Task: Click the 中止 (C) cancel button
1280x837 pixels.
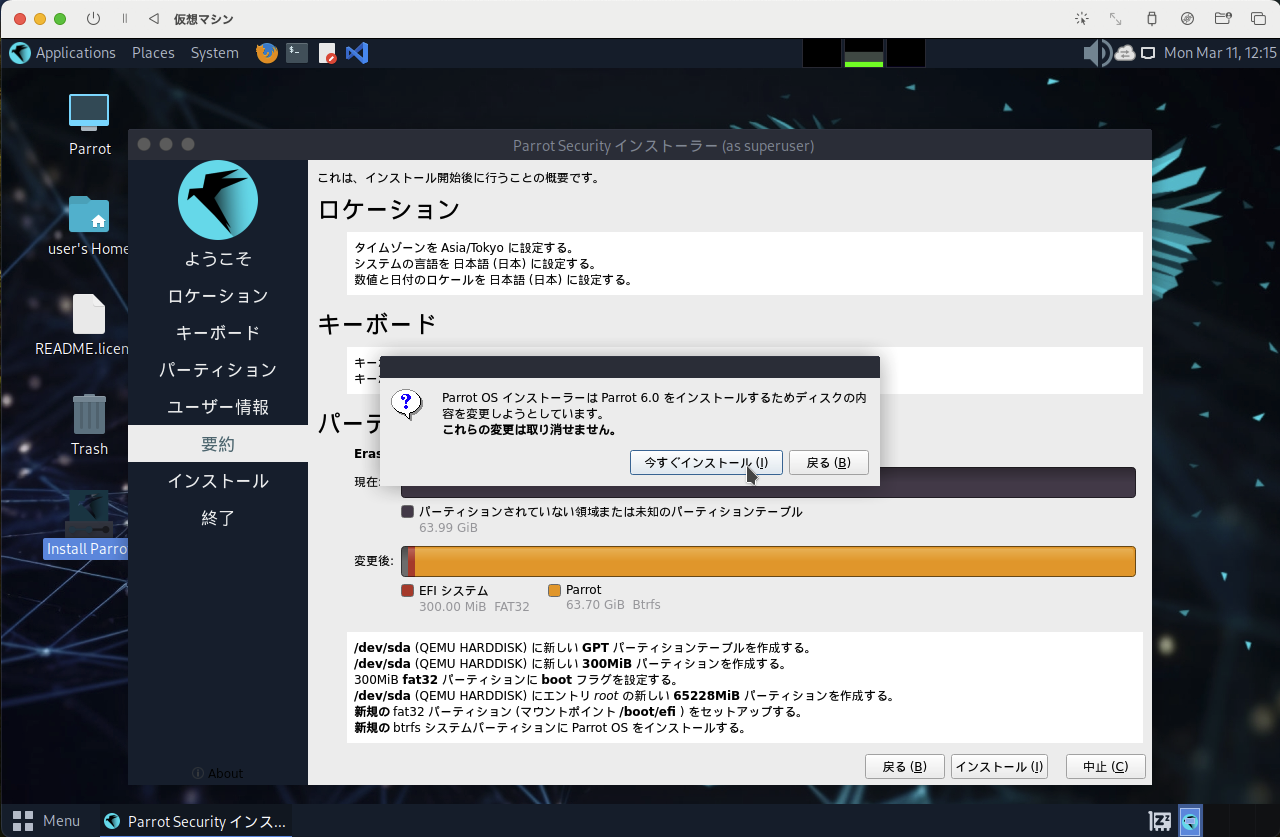Action: coord(1105,767)
